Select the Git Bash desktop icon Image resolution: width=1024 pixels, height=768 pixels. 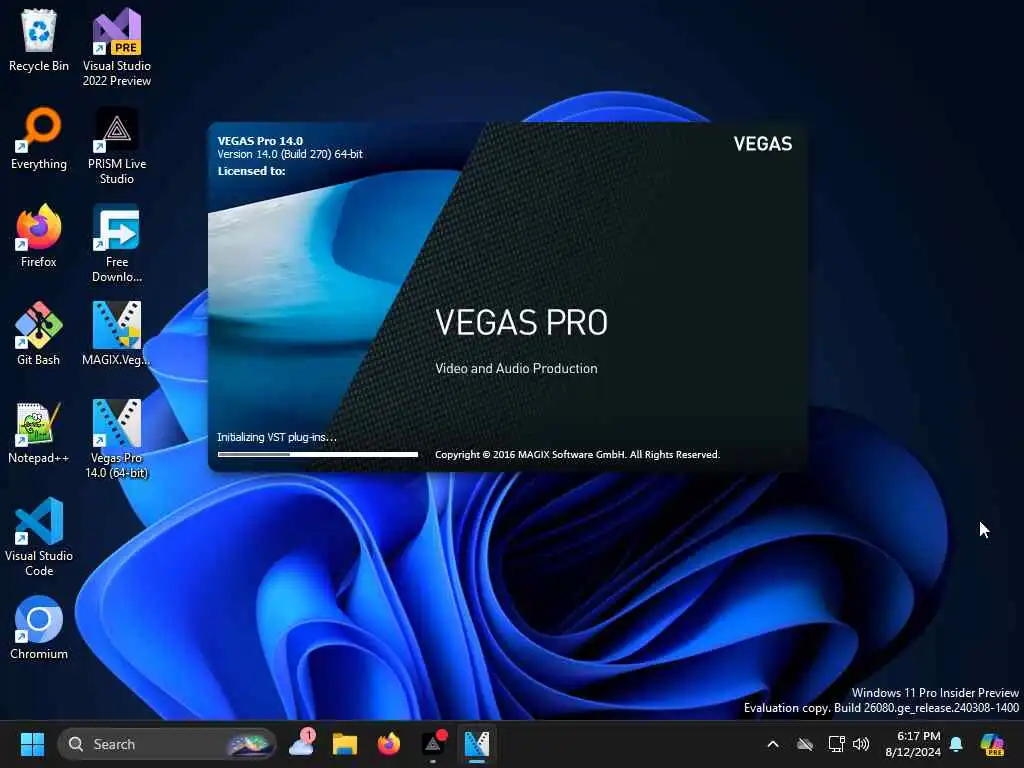[39, 334]
